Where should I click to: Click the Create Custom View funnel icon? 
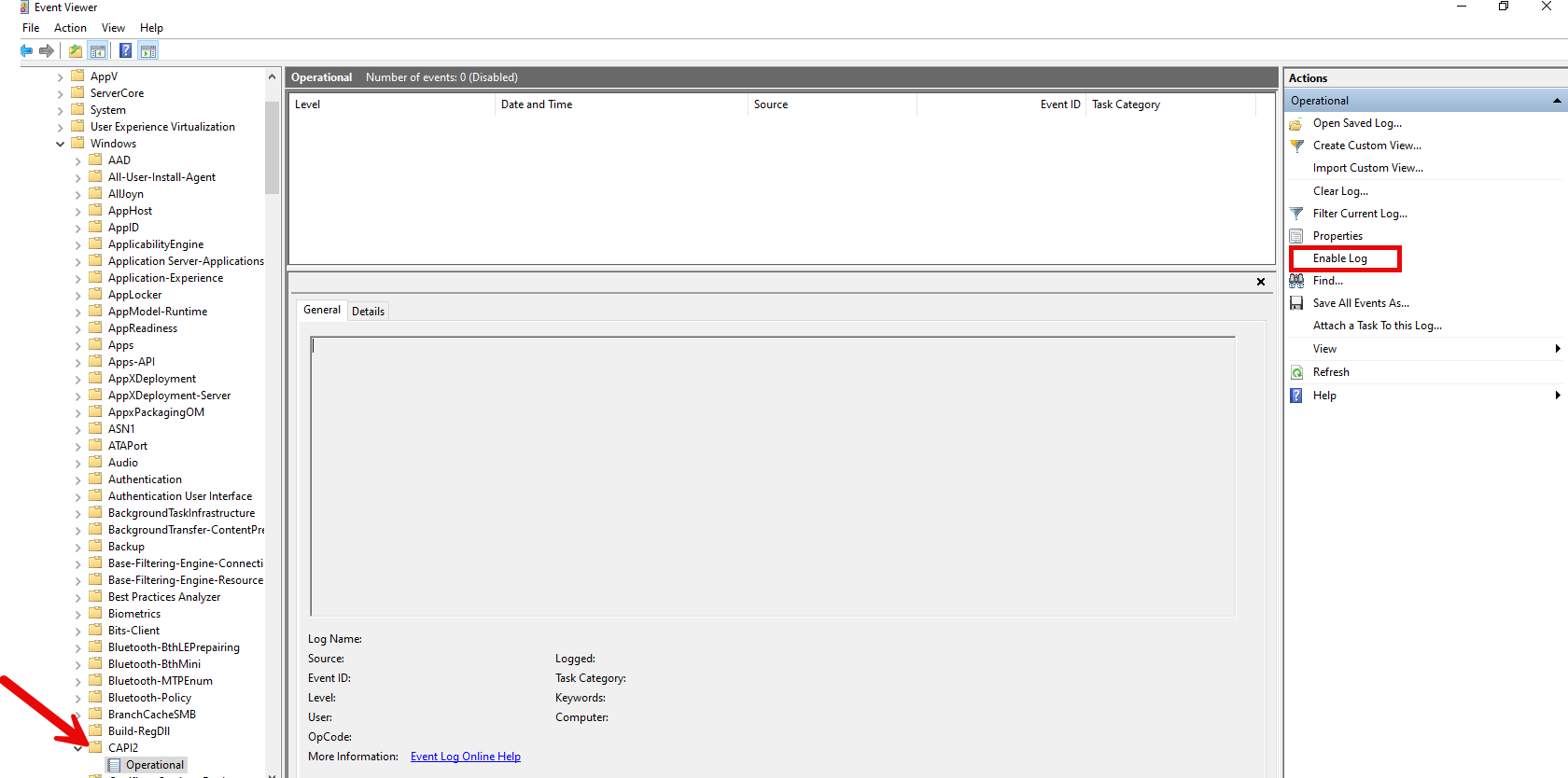(1296, 146)
